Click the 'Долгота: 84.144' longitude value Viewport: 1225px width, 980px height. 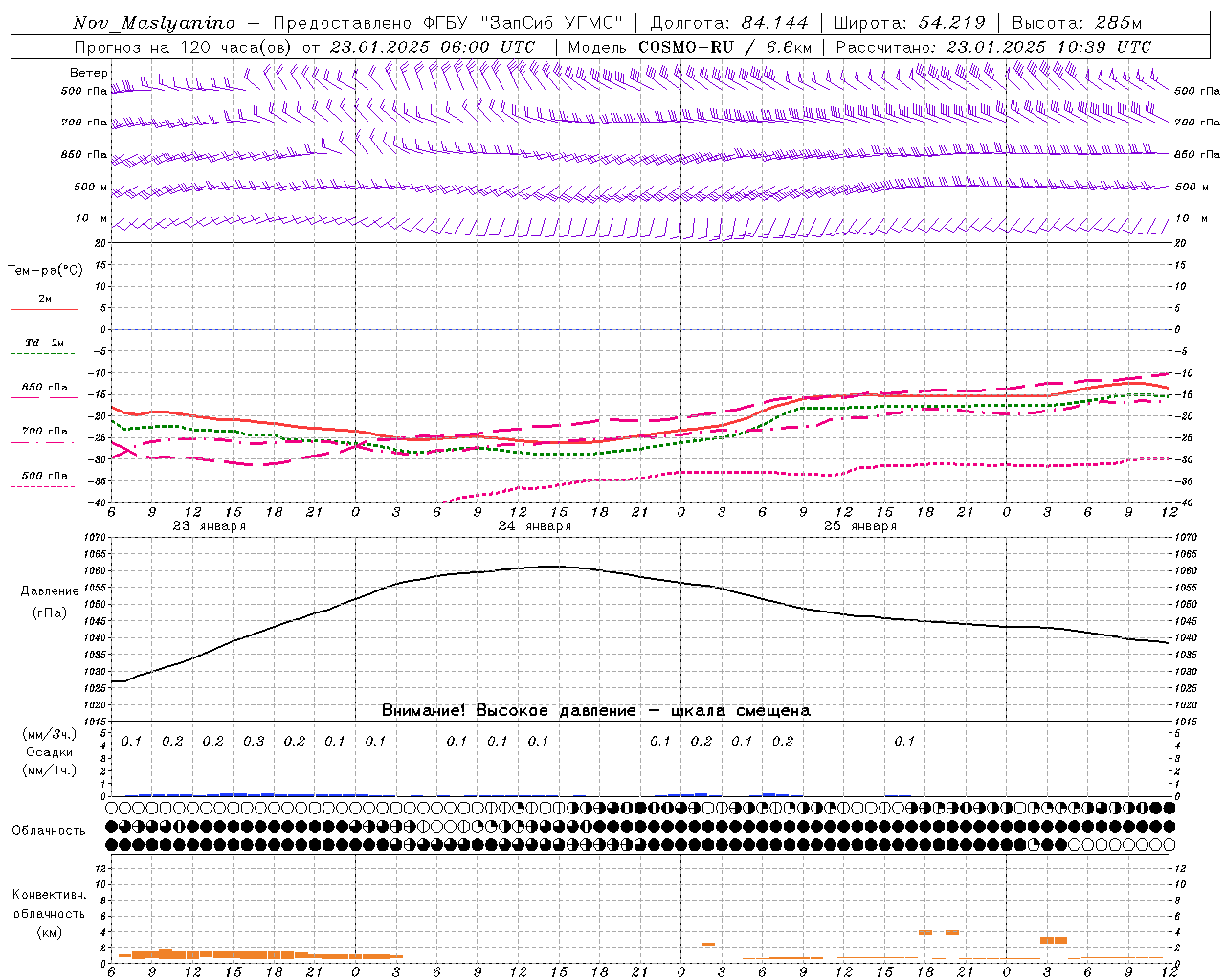click(x=730, y=23)
